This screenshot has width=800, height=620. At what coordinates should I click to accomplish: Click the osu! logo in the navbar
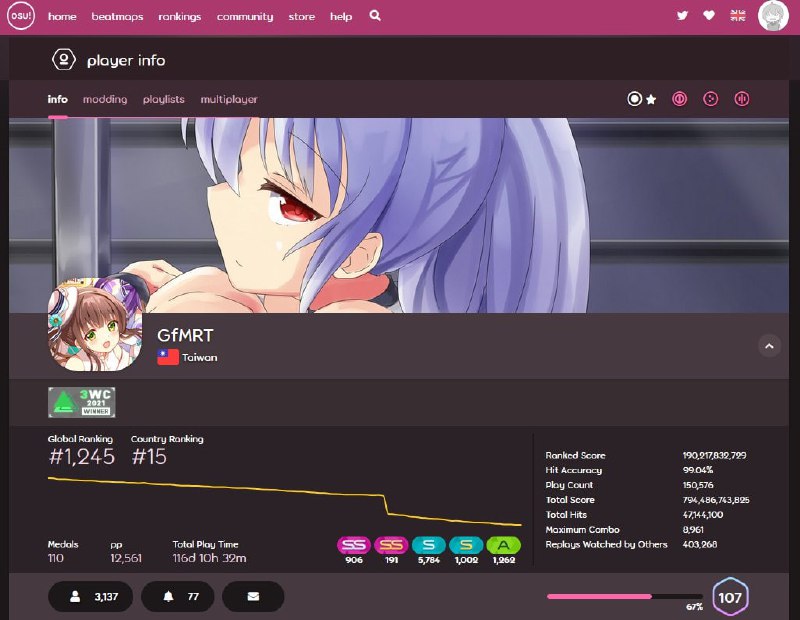[x=20, y=16]
